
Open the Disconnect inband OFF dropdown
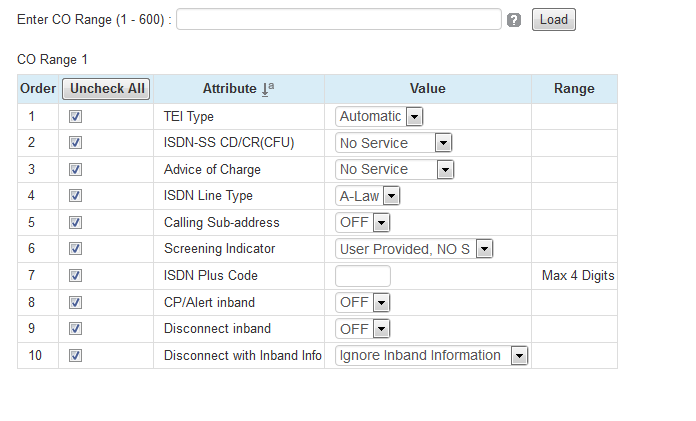point(362,329)
